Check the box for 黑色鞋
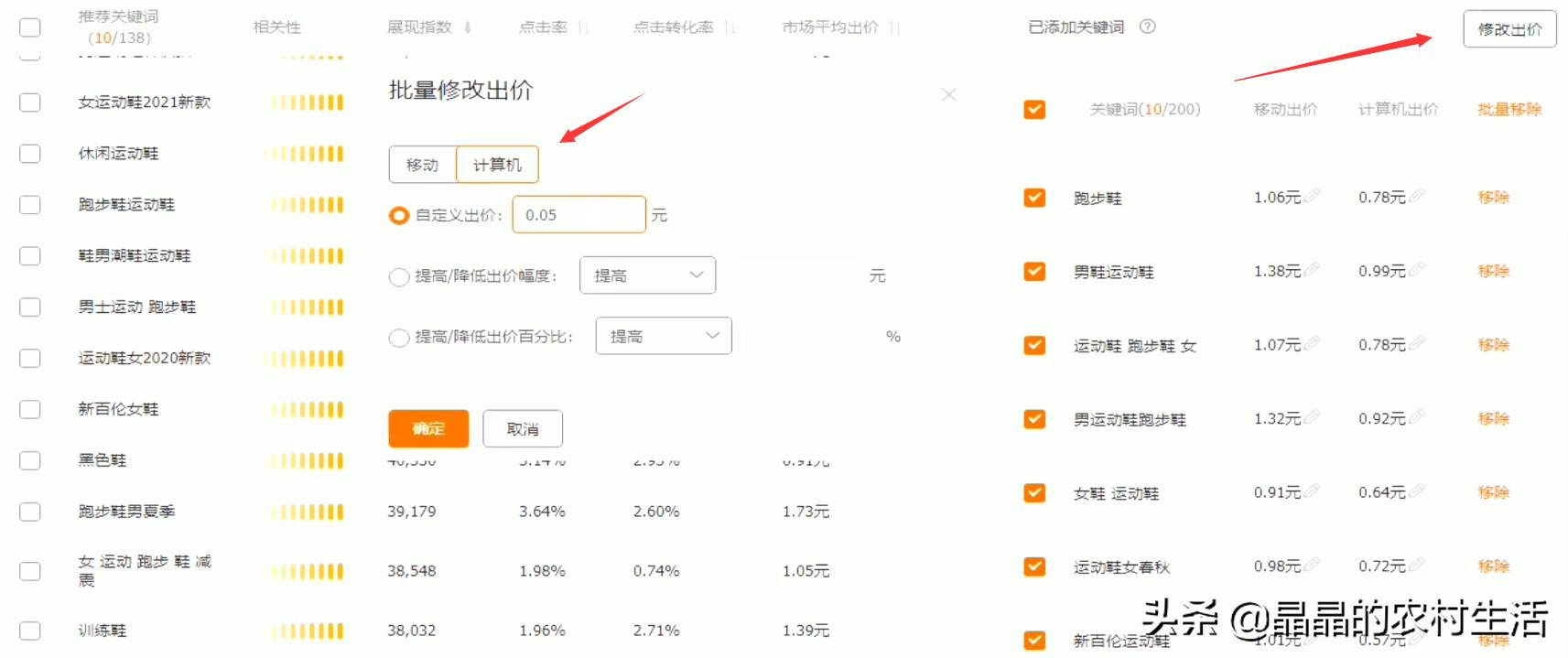The height and width of the screenshot is (658, 1568). point(30,460)
